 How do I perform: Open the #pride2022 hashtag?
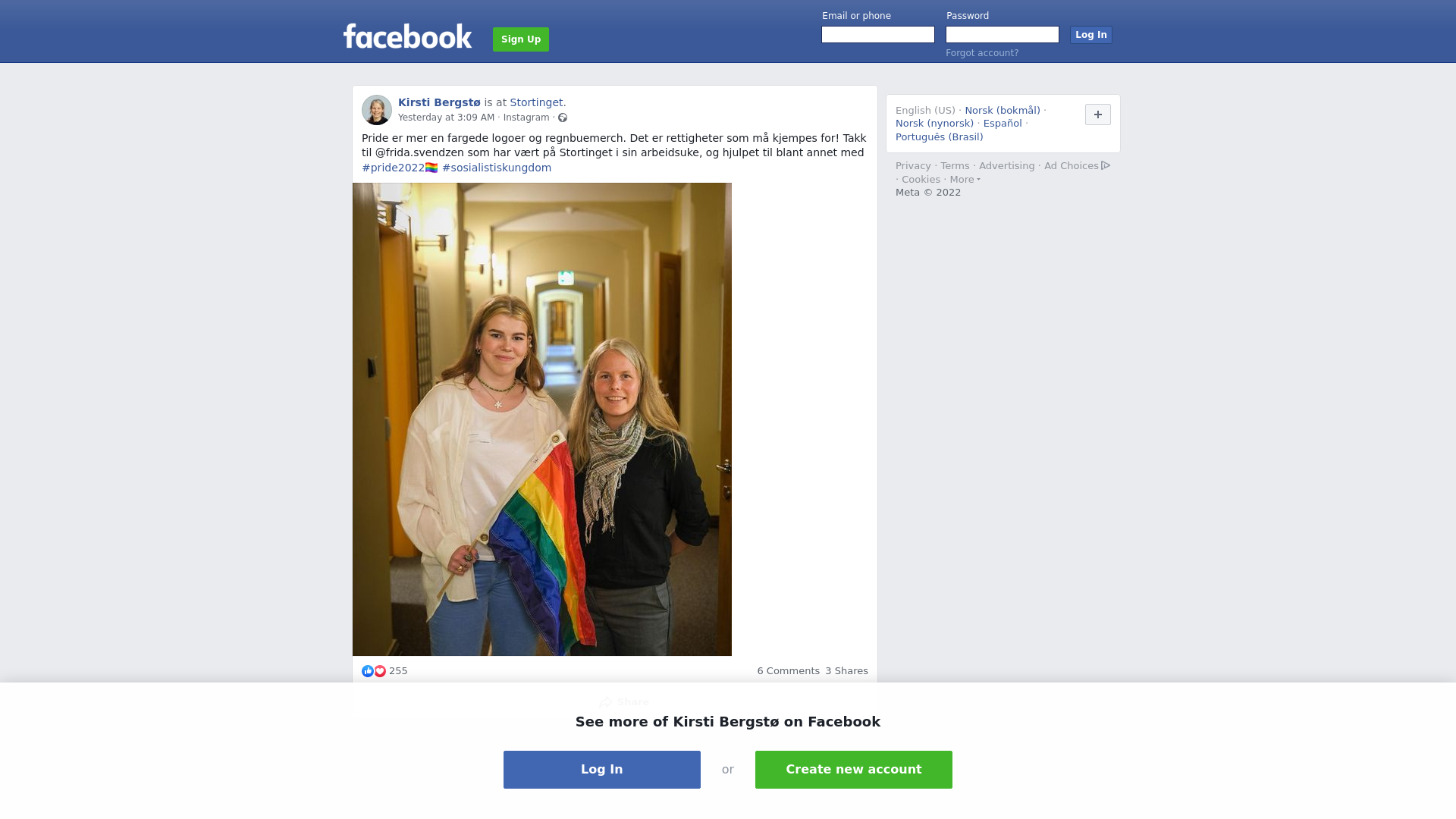point(400,168)
